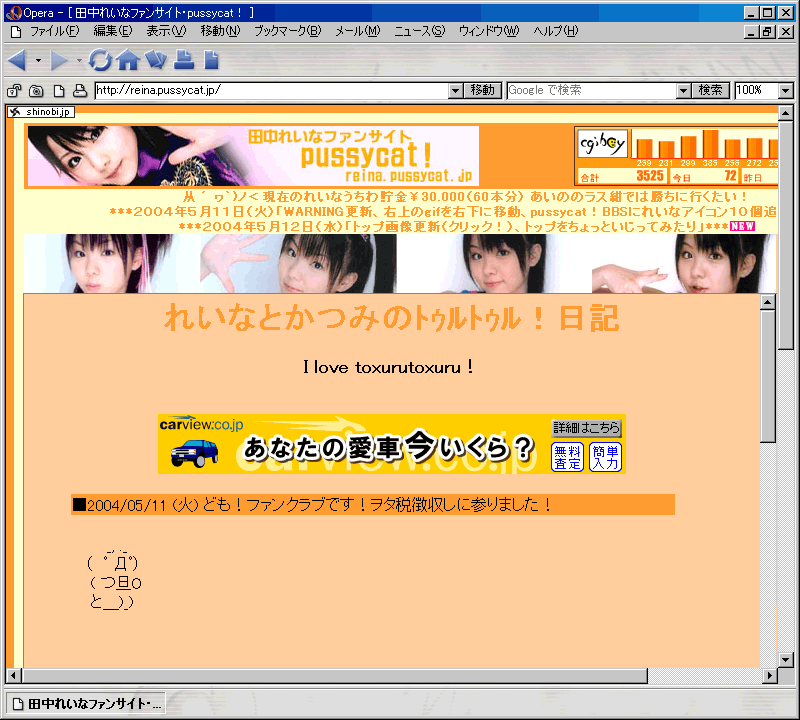Click the Opera logo in the title bar

(14, 13)
